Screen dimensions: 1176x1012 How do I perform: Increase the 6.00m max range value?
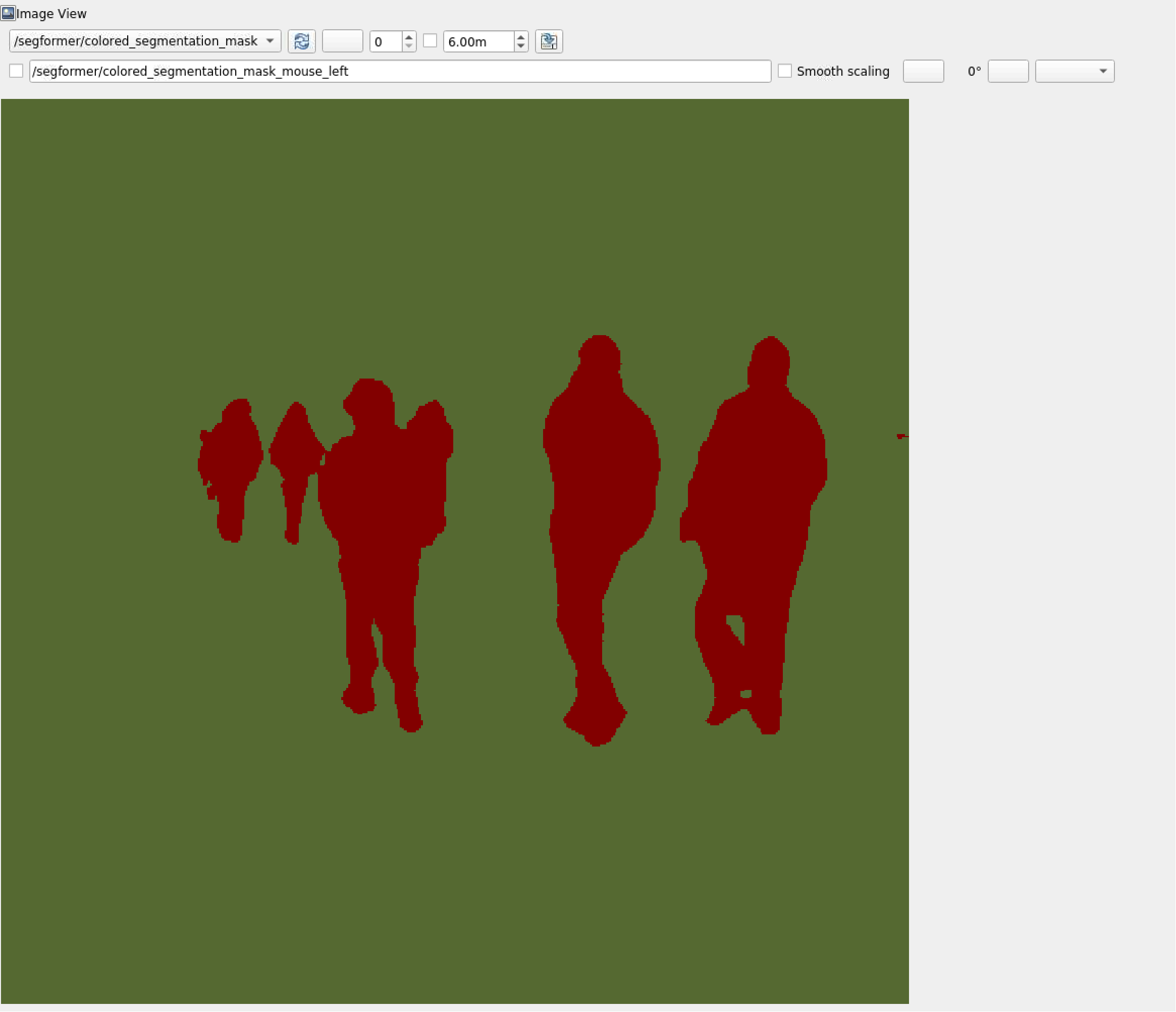point(520,37)
